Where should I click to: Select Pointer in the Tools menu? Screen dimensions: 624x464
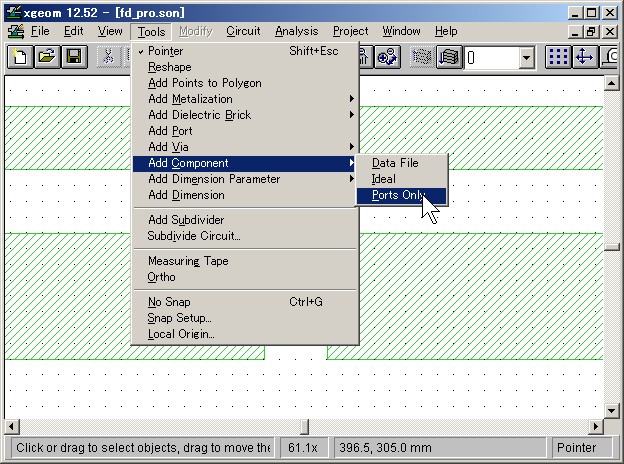coord(246,51)
